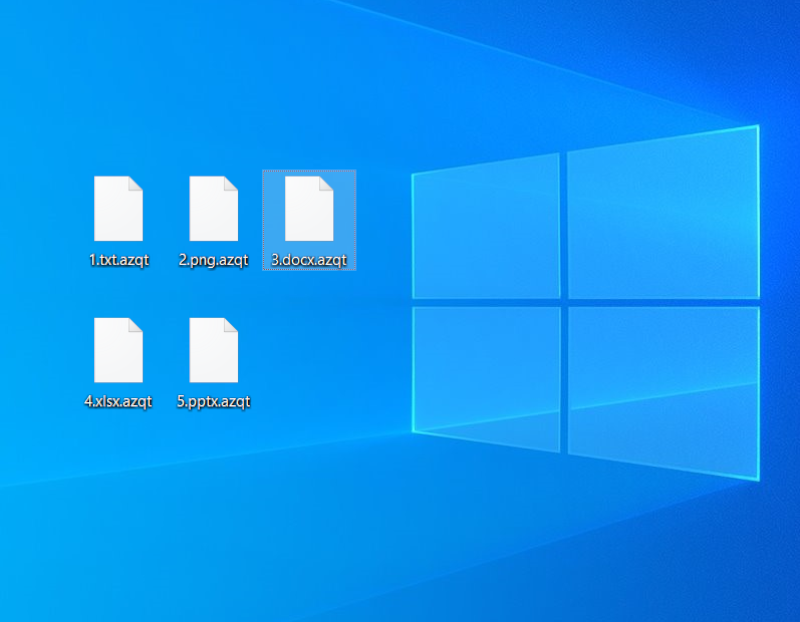Screen dimensions: 800x622
Task: Click the "4.xlsx.azqt" filename label
Action: click(118, 402)
